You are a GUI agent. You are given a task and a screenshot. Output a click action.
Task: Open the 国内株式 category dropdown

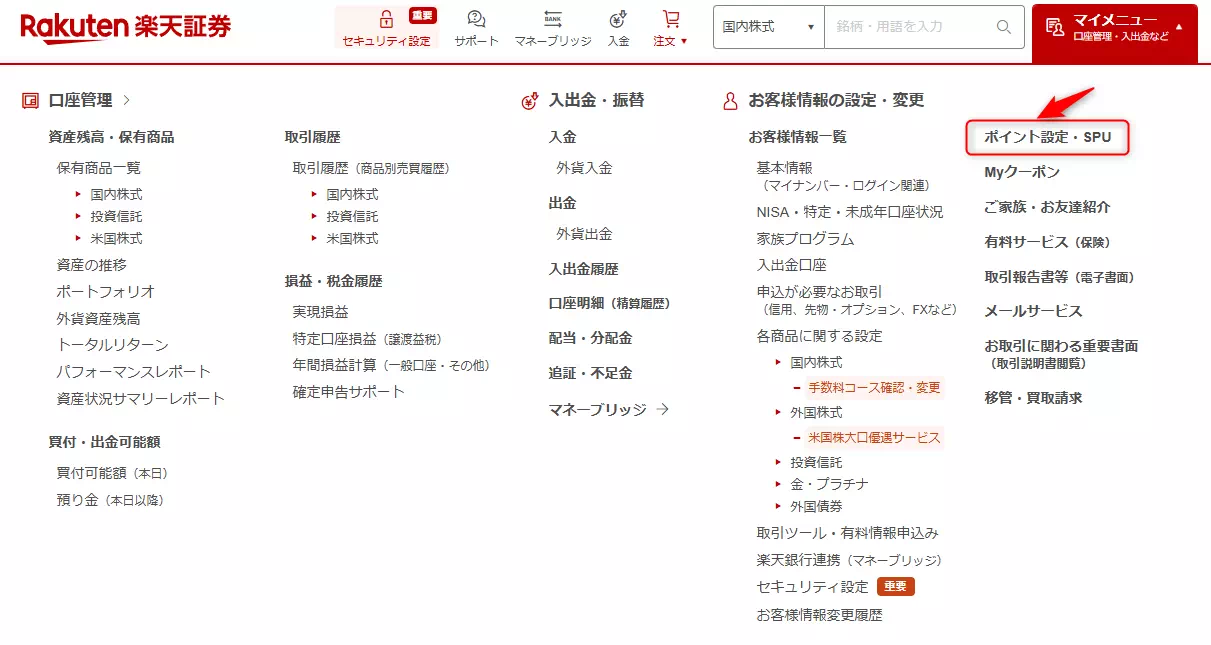tap(766, 27)
